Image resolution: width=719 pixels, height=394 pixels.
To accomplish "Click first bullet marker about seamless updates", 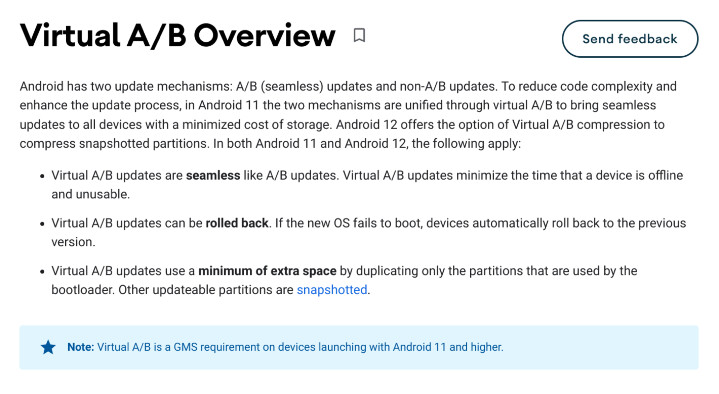I will tap(42, 176).
